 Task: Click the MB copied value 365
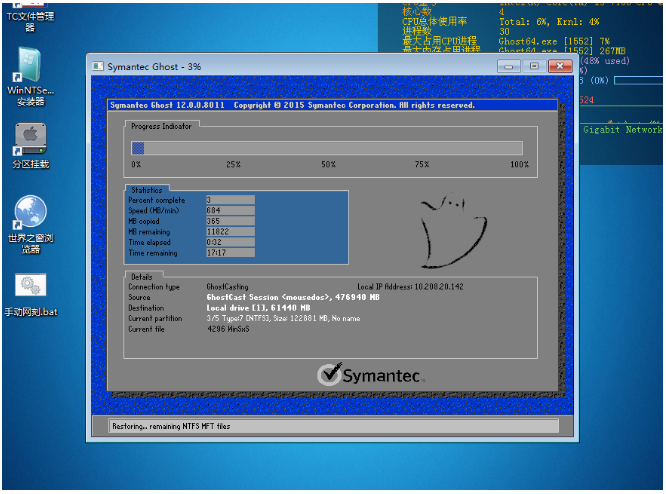click(230, 221)
